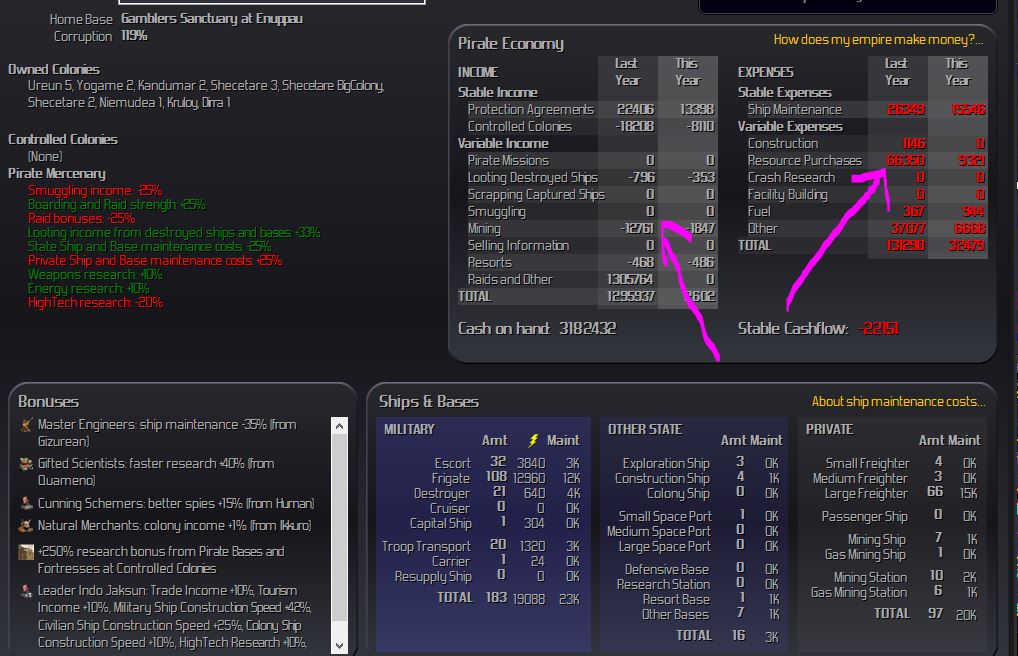
Task: Click the Ships & Bases panel heading
Action: (428, 401)
